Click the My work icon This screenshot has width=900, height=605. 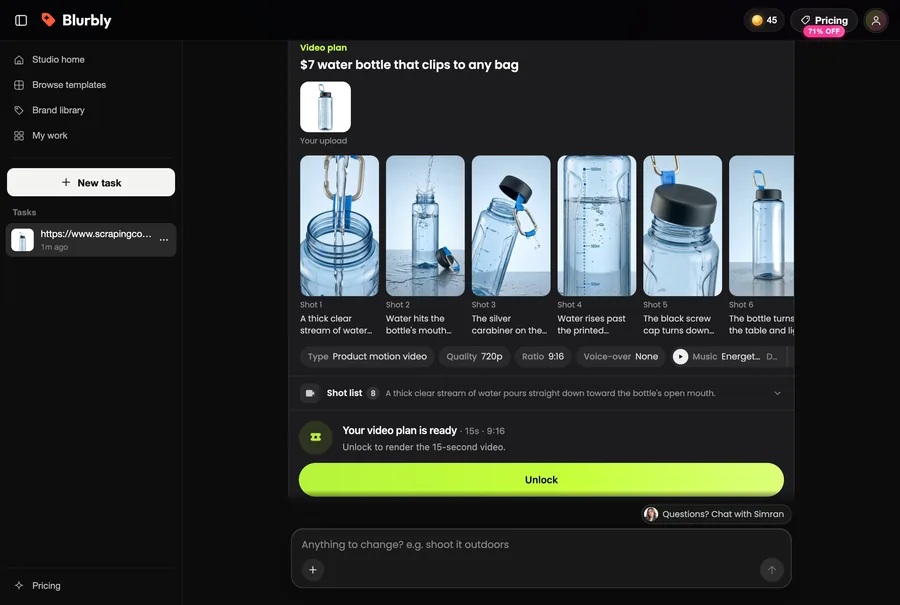point(19,136)
